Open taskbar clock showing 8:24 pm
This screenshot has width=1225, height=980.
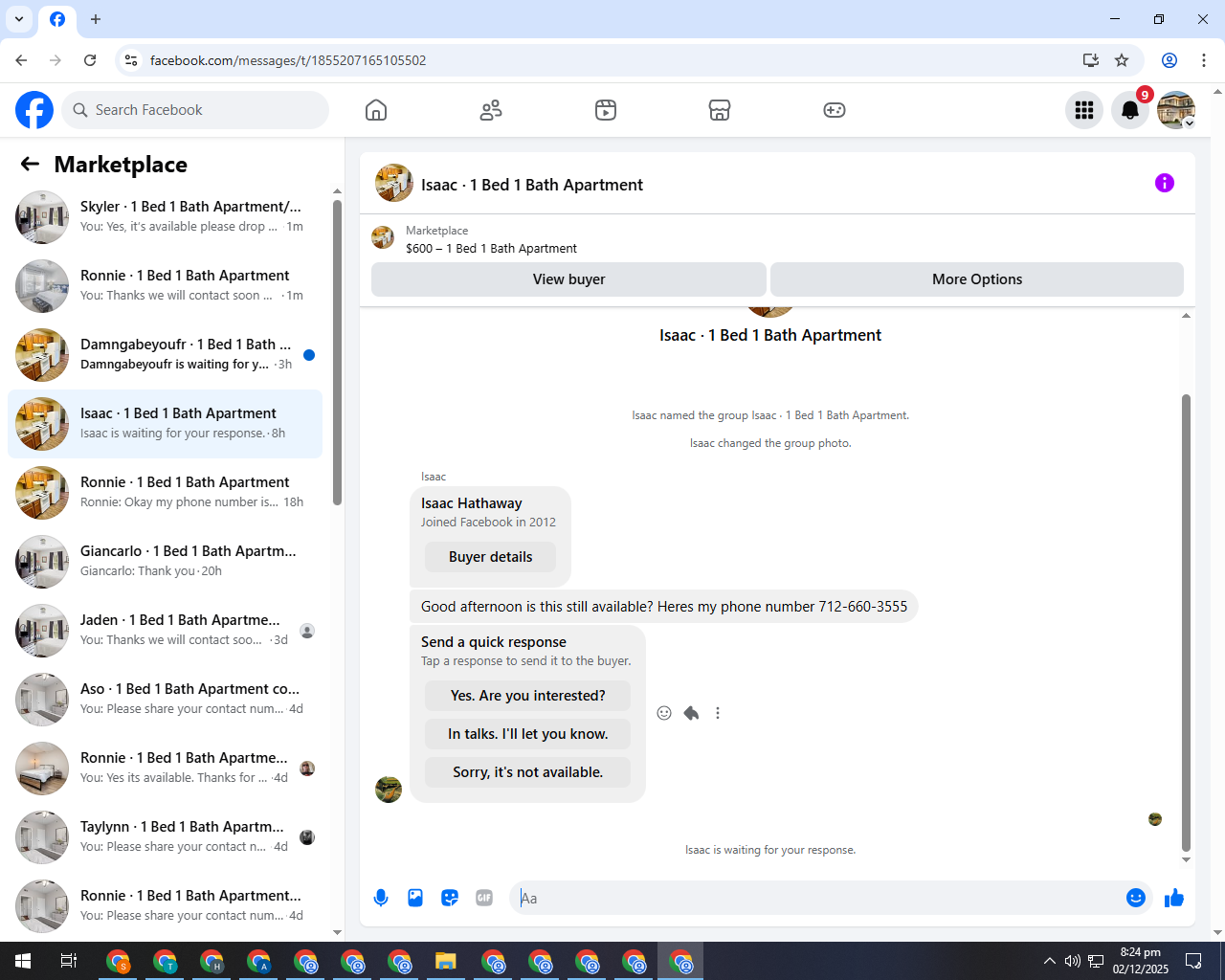(x=1141, y=961)
